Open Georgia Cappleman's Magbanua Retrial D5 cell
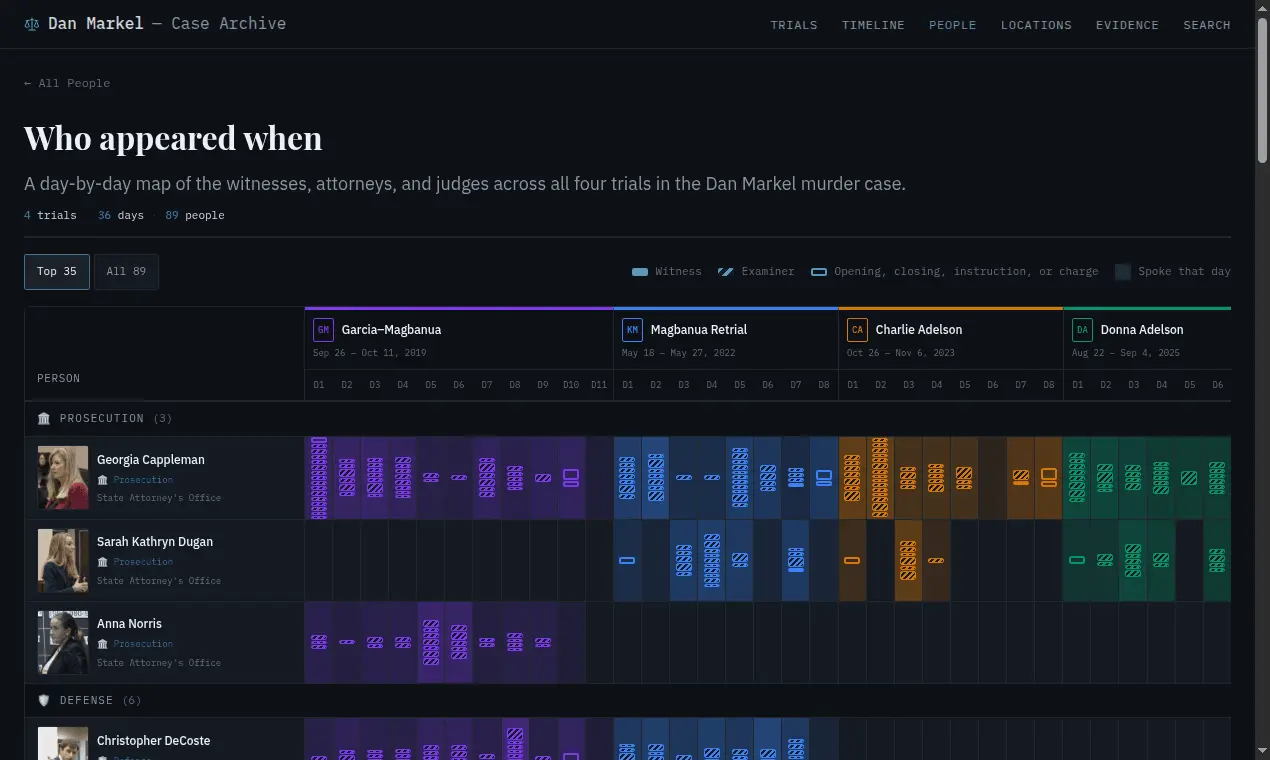The width and height of the screenshot is (1270, 760). [740, 478]
